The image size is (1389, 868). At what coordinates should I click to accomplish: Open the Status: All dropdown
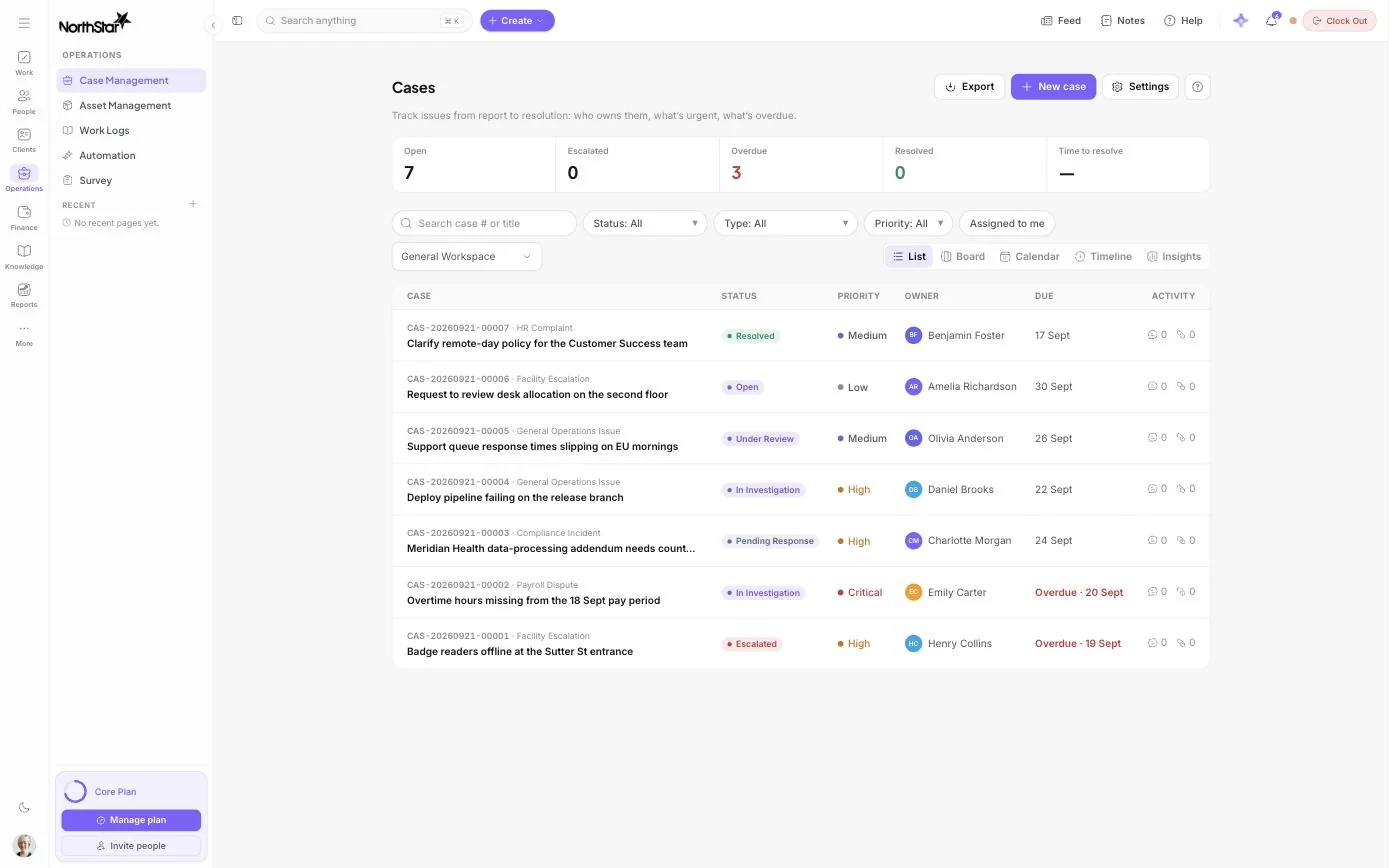(645, 223)
